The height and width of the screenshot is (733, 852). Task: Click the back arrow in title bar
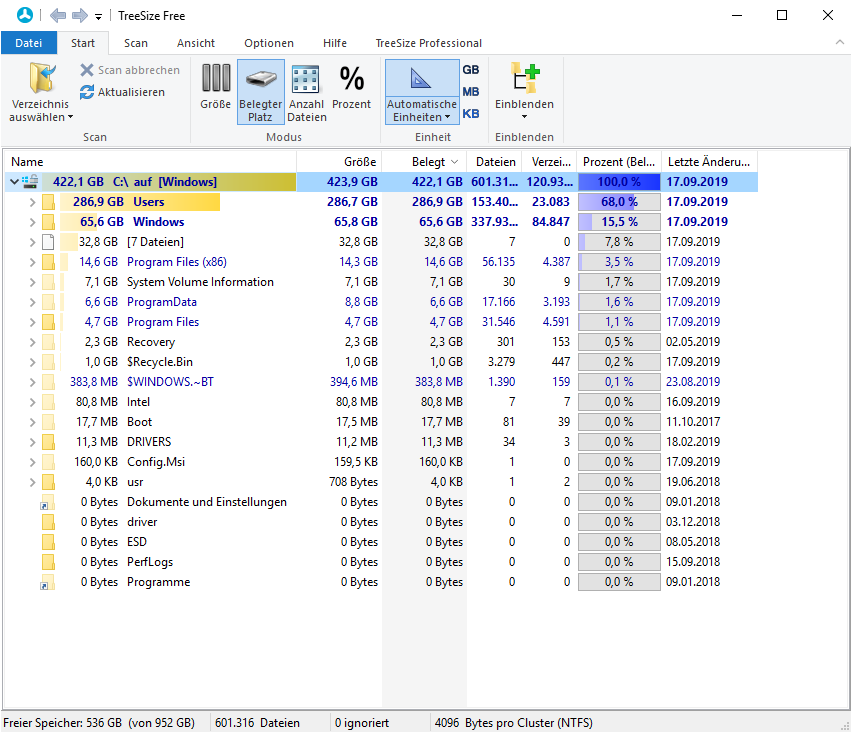point(57,16)
